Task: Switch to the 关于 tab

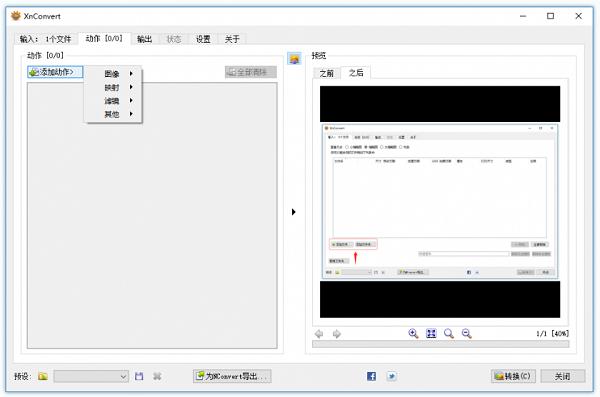Action: pyautogui.click(x=232, y=39)
